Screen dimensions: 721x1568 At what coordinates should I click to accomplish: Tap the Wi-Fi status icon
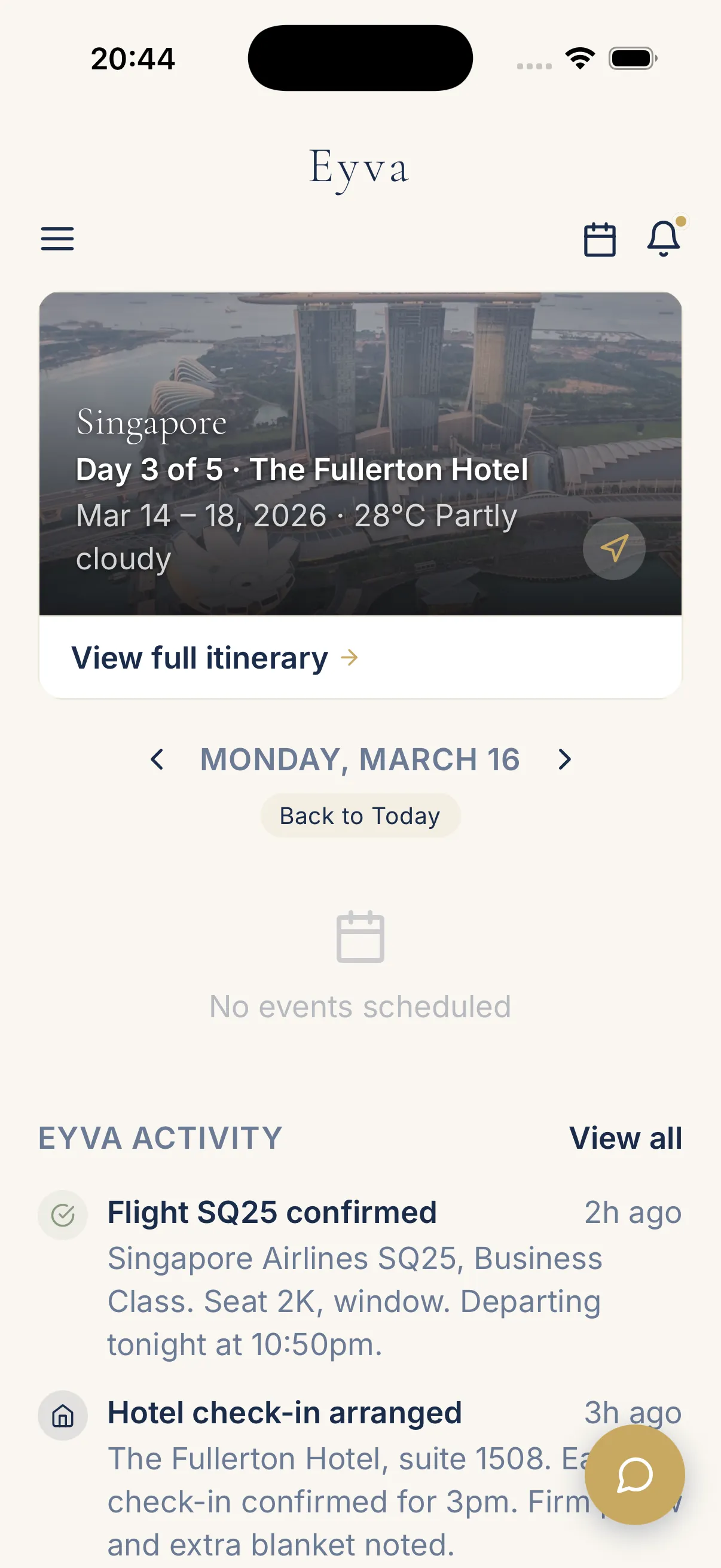(580, 59)
